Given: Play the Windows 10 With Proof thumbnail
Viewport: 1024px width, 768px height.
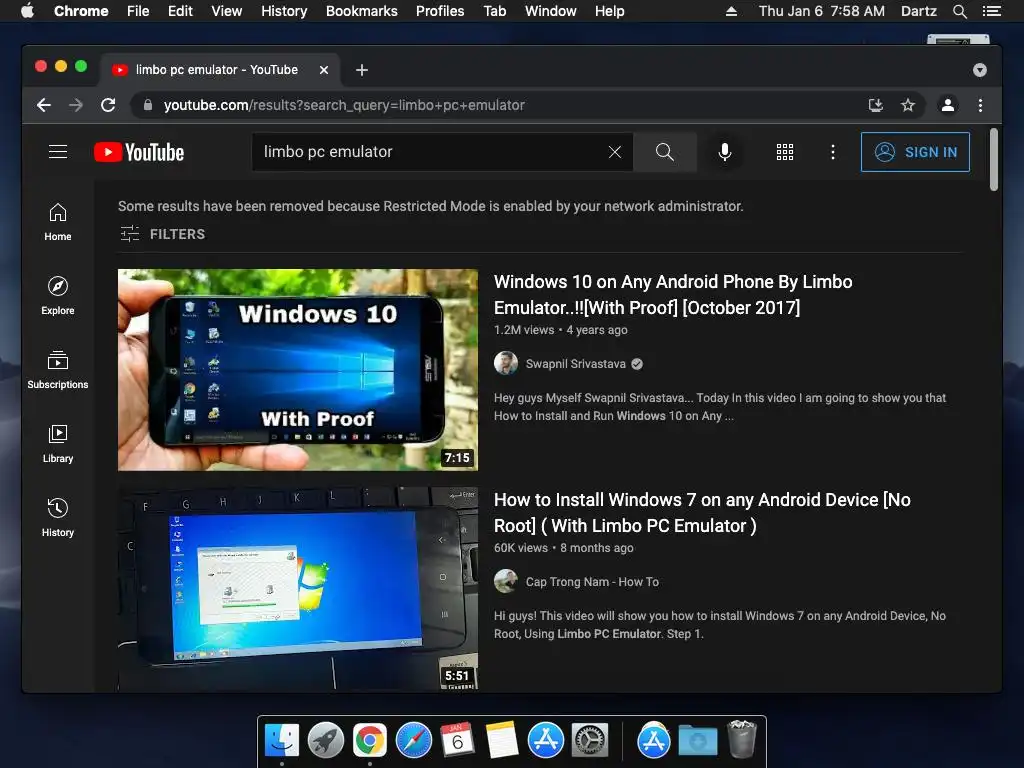Looking at the screenshot, I should pos(298,370).
